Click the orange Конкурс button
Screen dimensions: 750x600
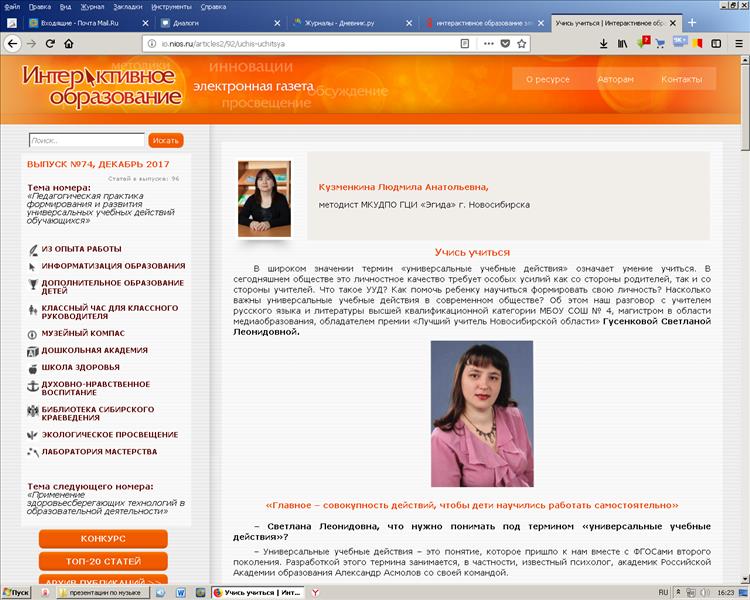point(103,539)
